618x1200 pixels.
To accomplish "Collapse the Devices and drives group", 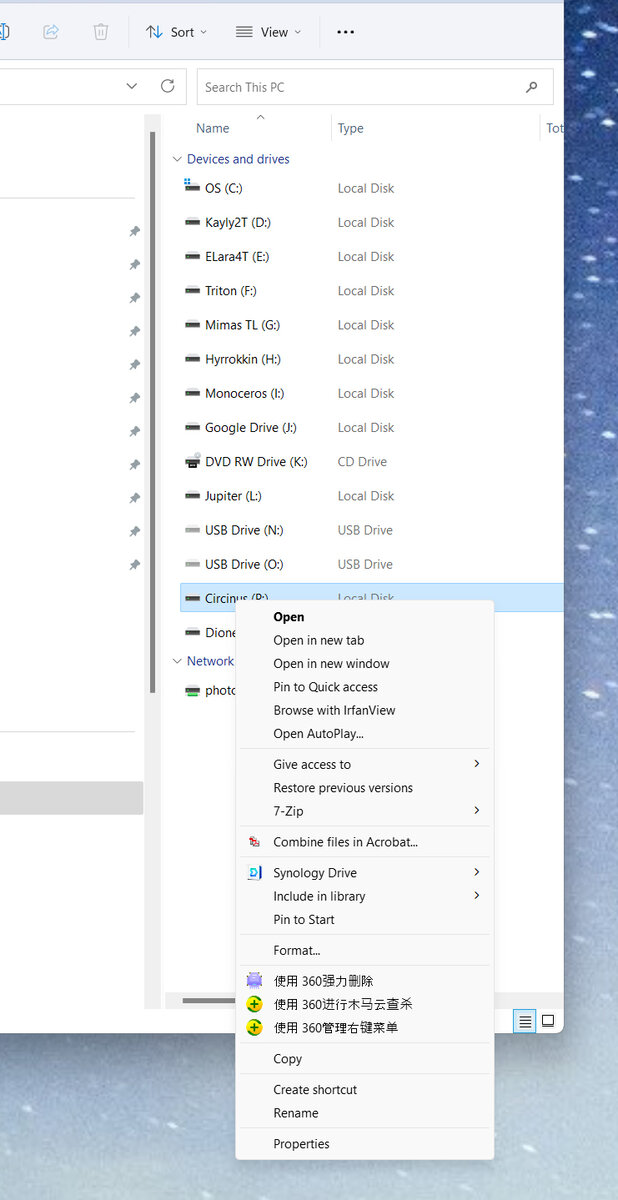I will 177,159.
